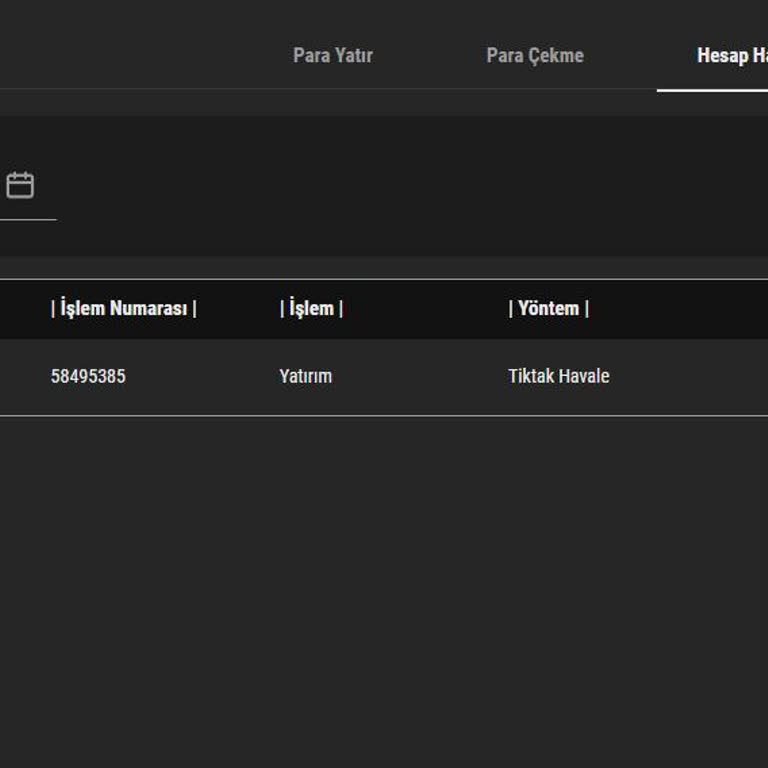Sort by İşlem Numarası column header
This screenshot has height=768, width=768.
tap(123, 309)
